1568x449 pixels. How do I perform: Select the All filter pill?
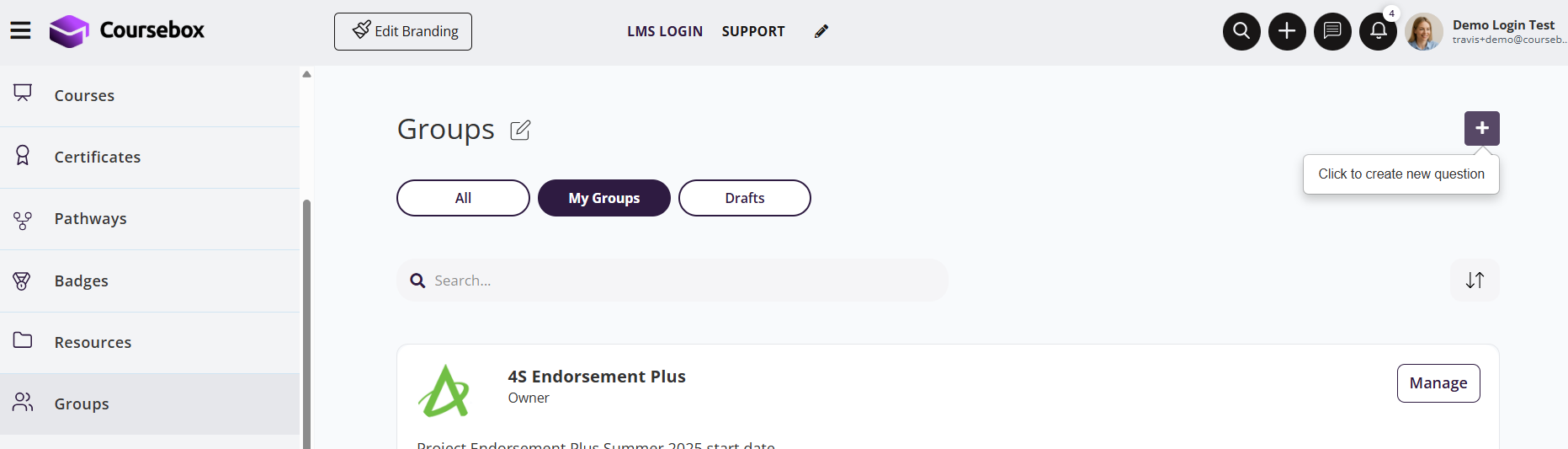point(463,198)
